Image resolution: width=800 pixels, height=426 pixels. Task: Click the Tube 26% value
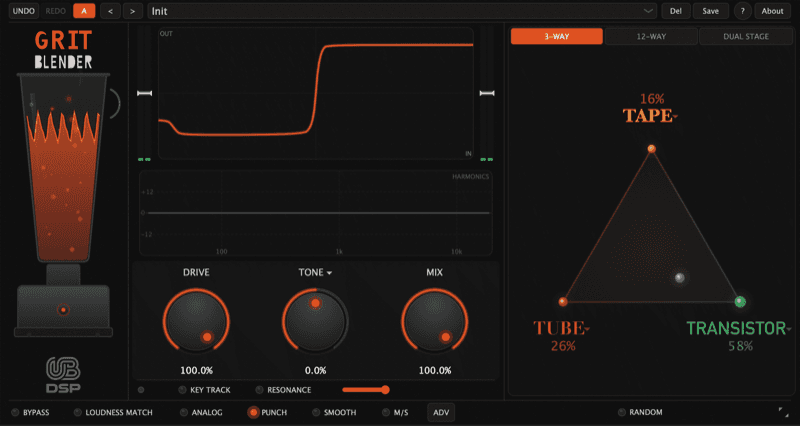563,346
